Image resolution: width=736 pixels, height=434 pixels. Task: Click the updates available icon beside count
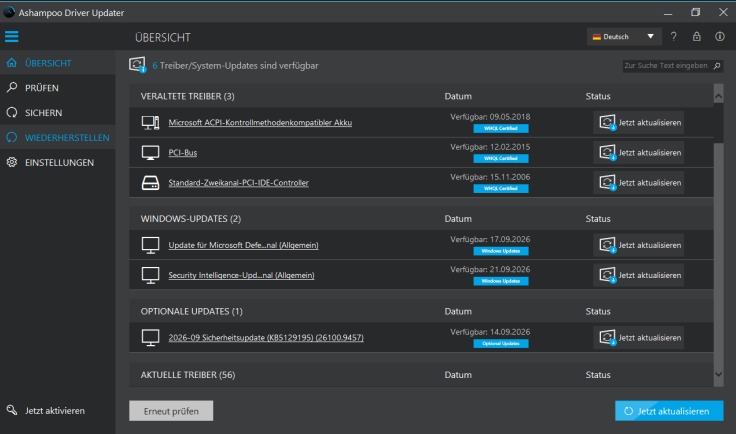click(138, 65)
